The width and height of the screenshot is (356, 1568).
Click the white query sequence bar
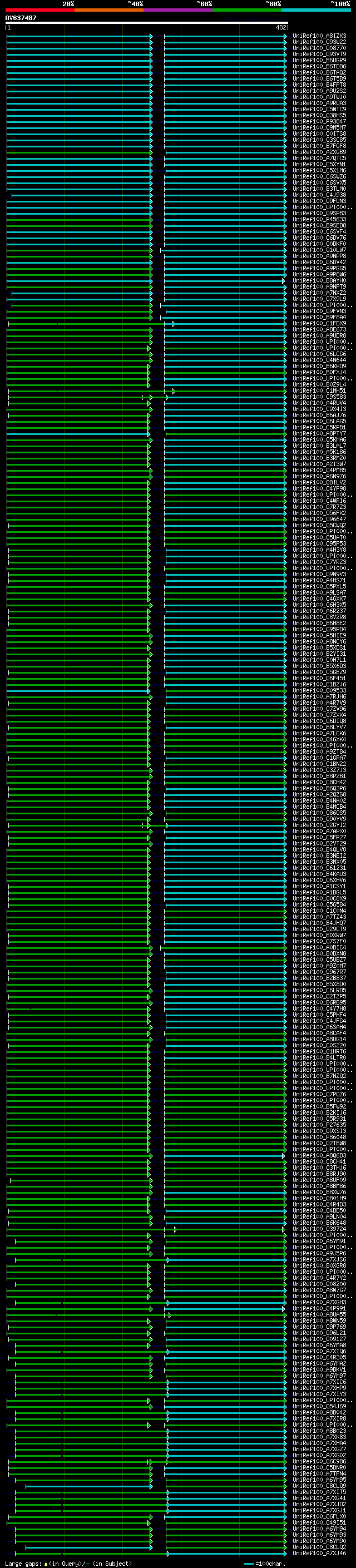[147, 22]
